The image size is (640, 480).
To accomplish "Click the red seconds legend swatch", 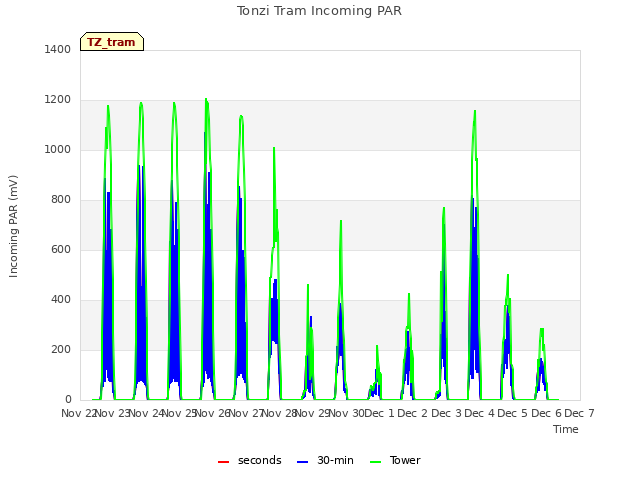I will 223,462.
